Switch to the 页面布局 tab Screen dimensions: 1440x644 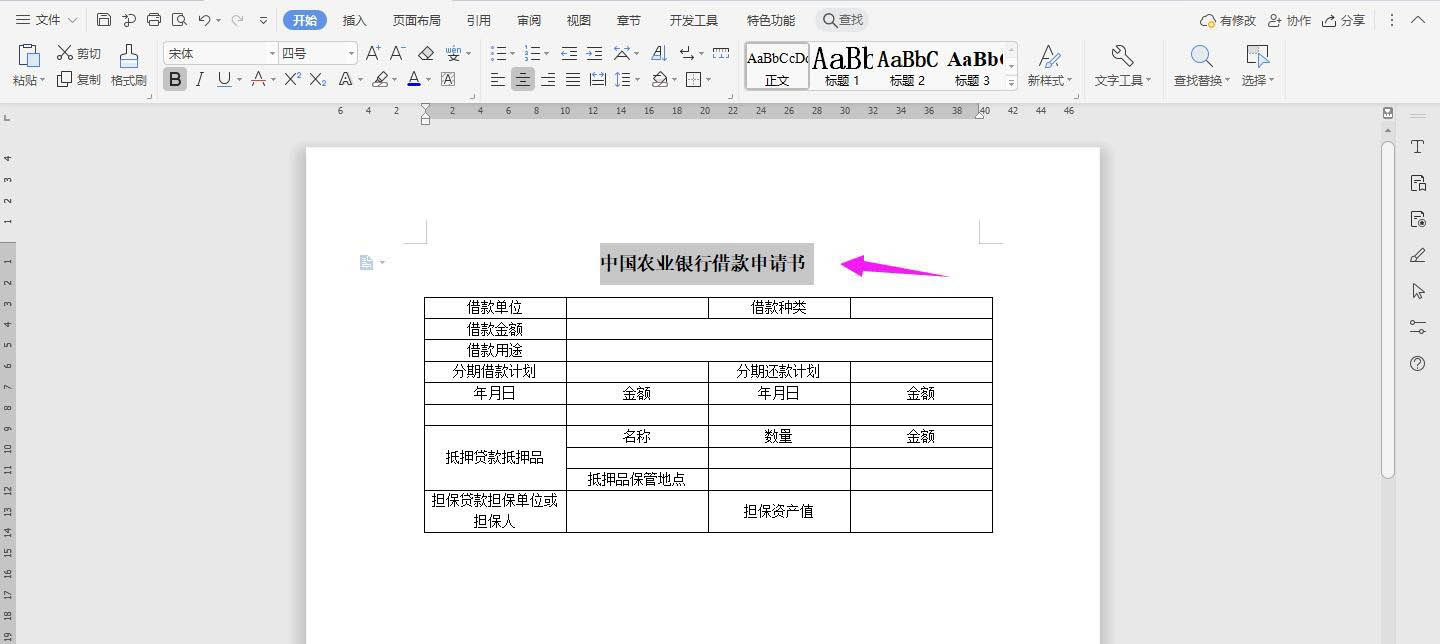tap(416, 20)
